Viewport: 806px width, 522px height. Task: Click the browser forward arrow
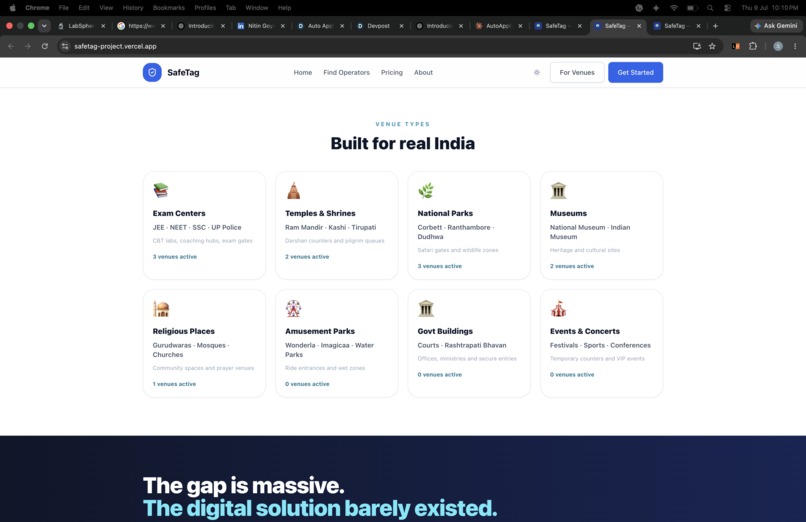(28, 46)
